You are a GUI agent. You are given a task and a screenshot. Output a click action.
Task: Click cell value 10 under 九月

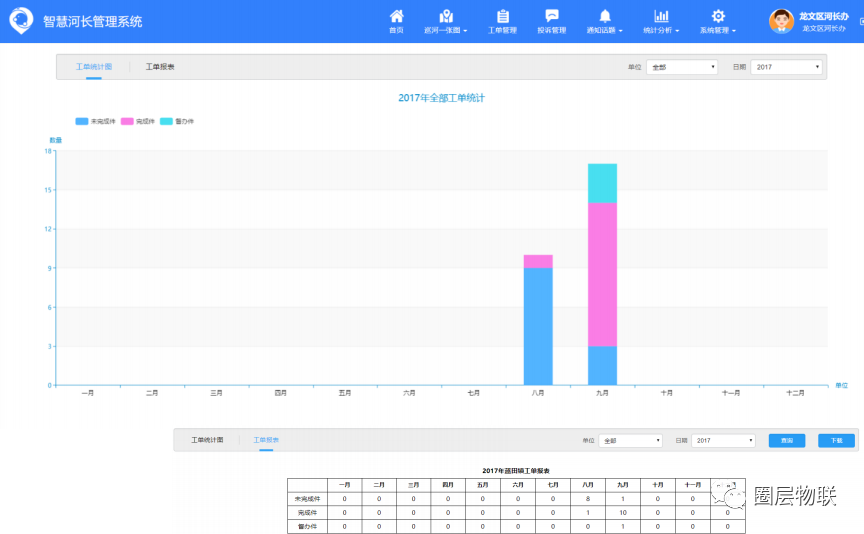pyautogui.click(x=623, y=513)
